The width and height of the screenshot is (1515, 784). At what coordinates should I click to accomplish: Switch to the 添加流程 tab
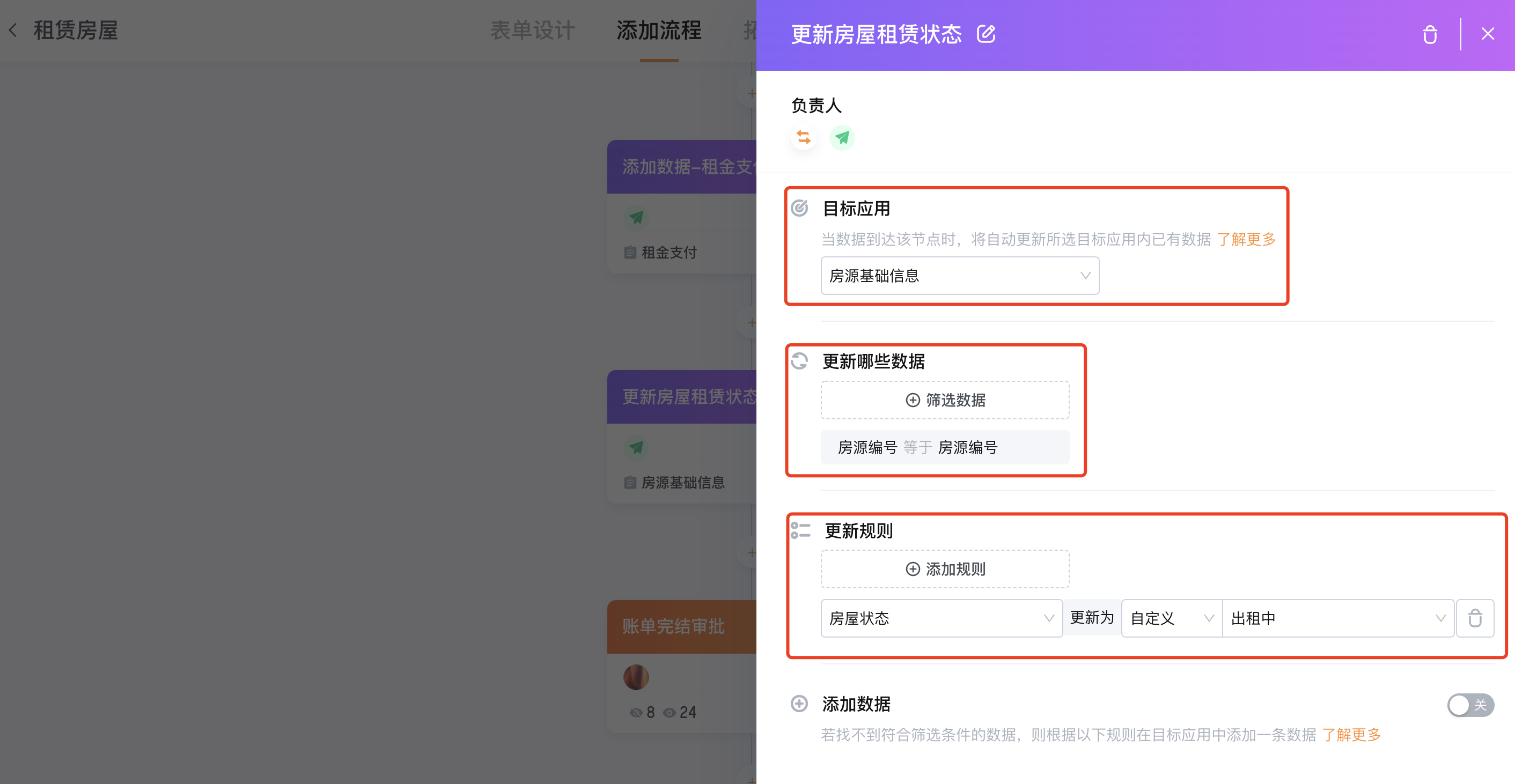pyautogui.click(x=659, y=31)
